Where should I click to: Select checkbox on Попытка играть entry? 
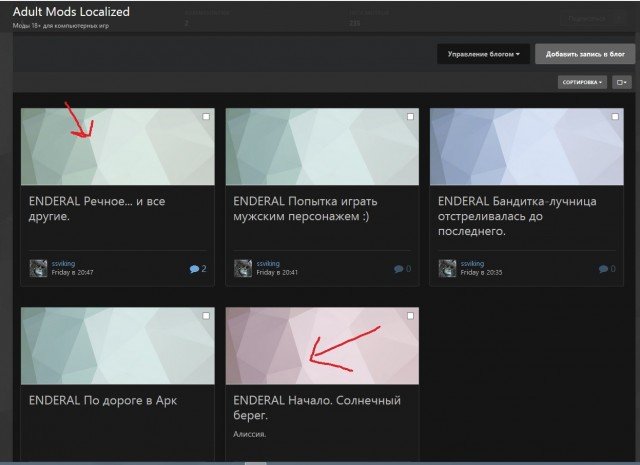tap(410, 117)
